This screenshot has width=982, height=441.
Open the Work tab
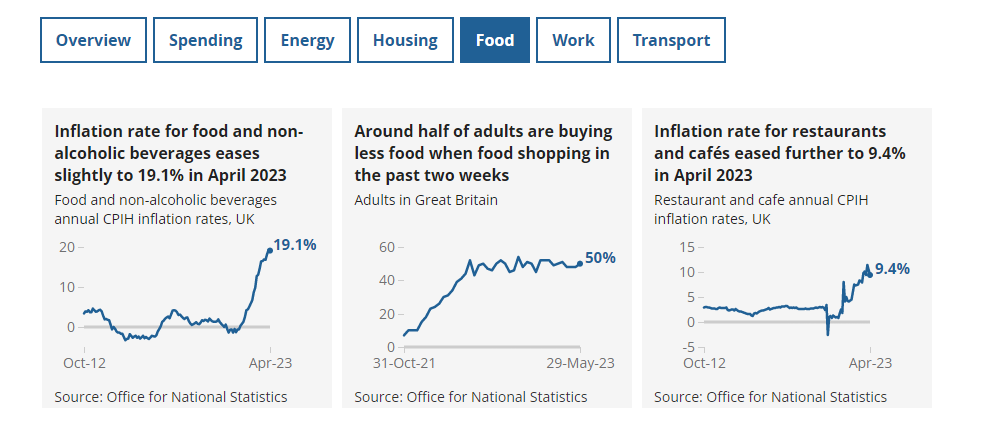573,40
